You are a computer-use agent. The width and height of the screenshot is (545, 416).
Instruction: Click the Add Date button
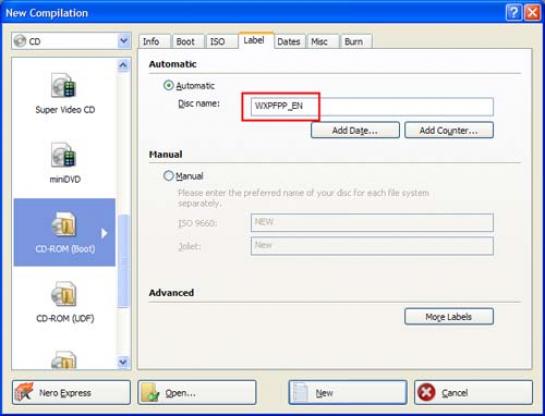pos(355,130)
